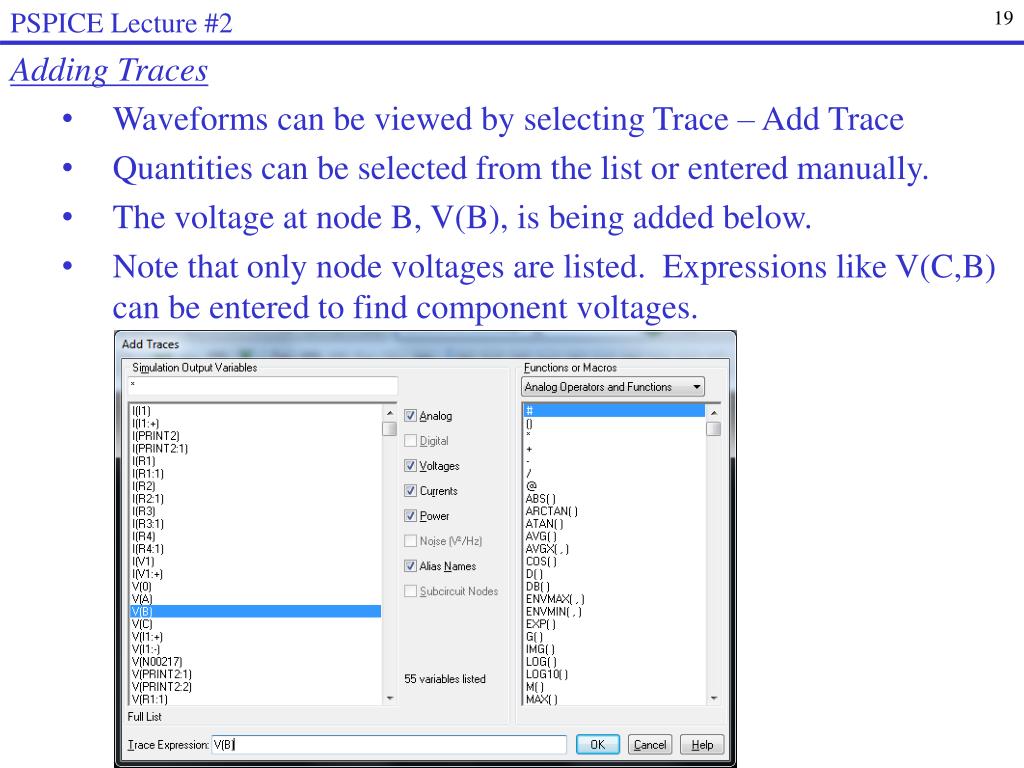Click down arrow of variables list scrollbar

[x=390, y=698]
